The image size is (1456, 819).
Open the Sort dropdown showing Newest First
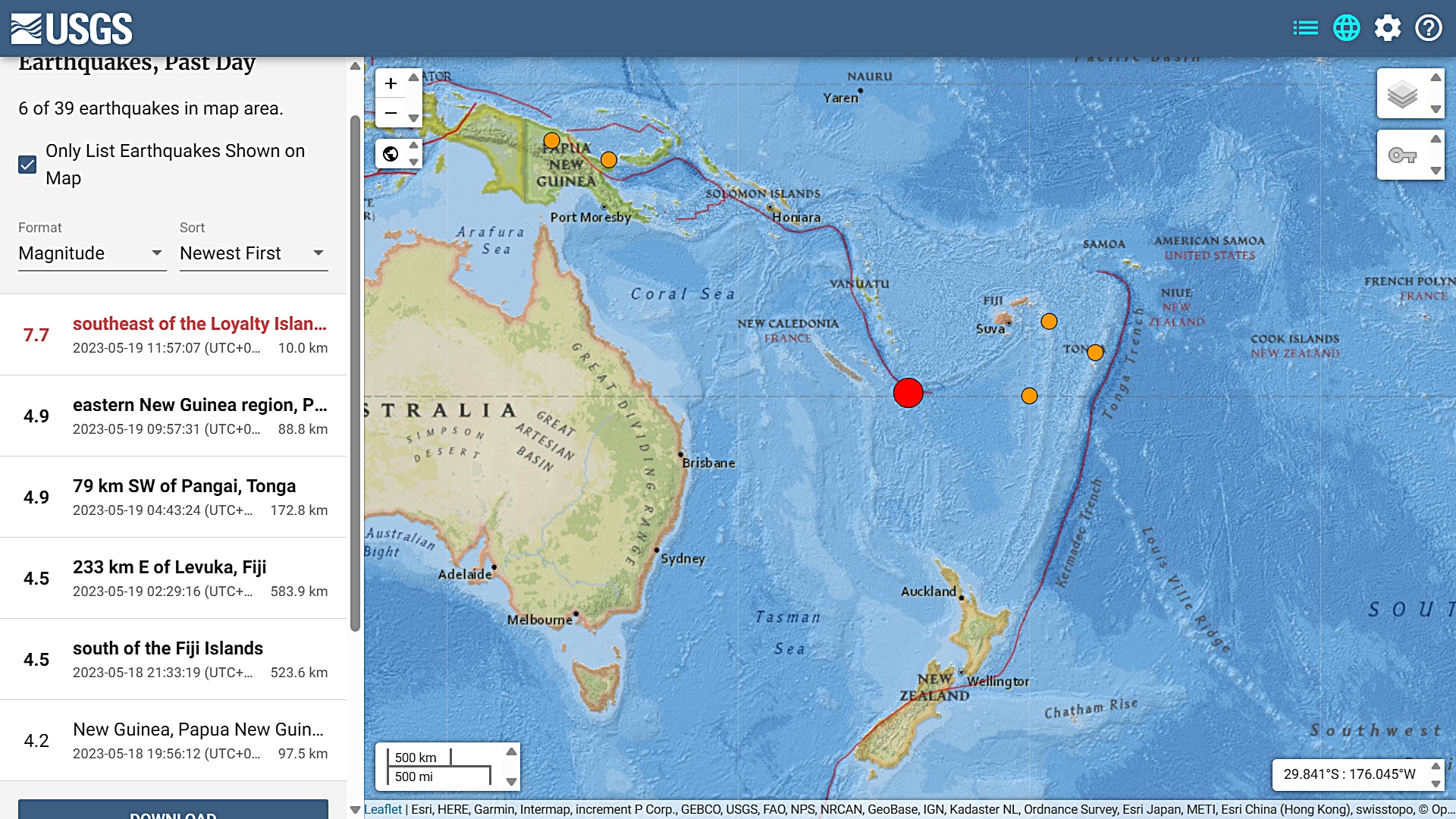pyautogui.click(x=253, y=253)
